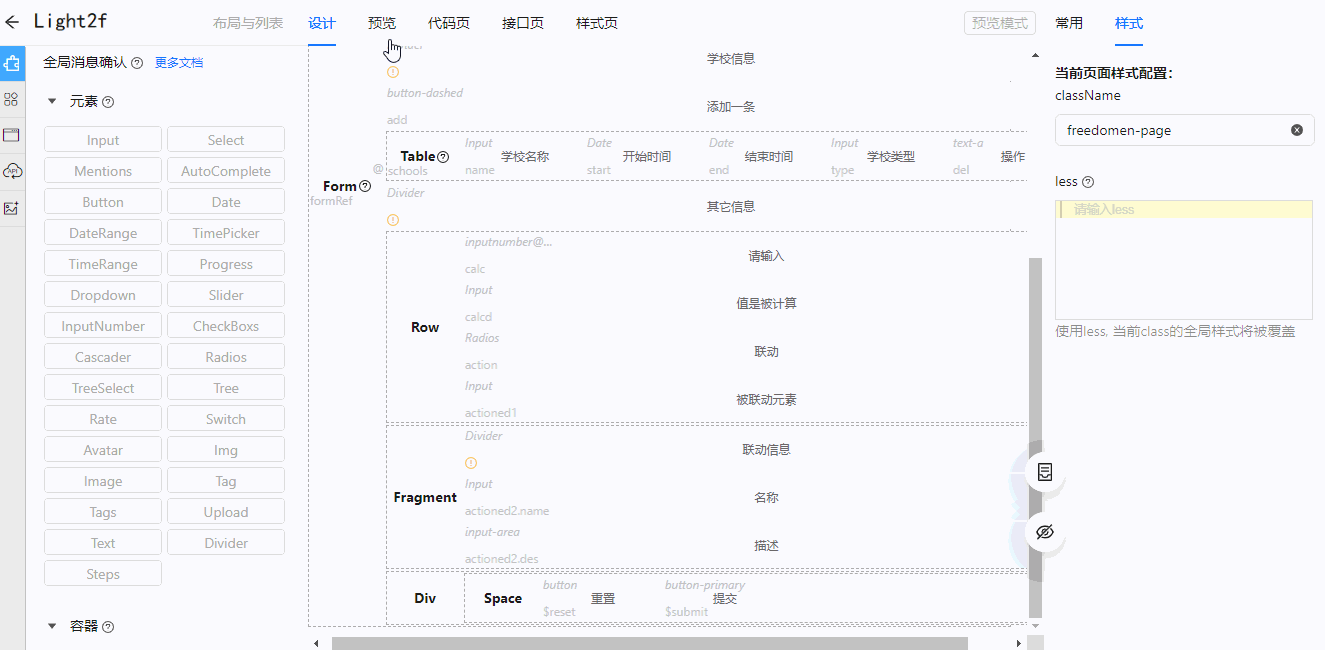The image size is (1325, 650).
Task: Pick the Slider element button
Action: [226, 295]
